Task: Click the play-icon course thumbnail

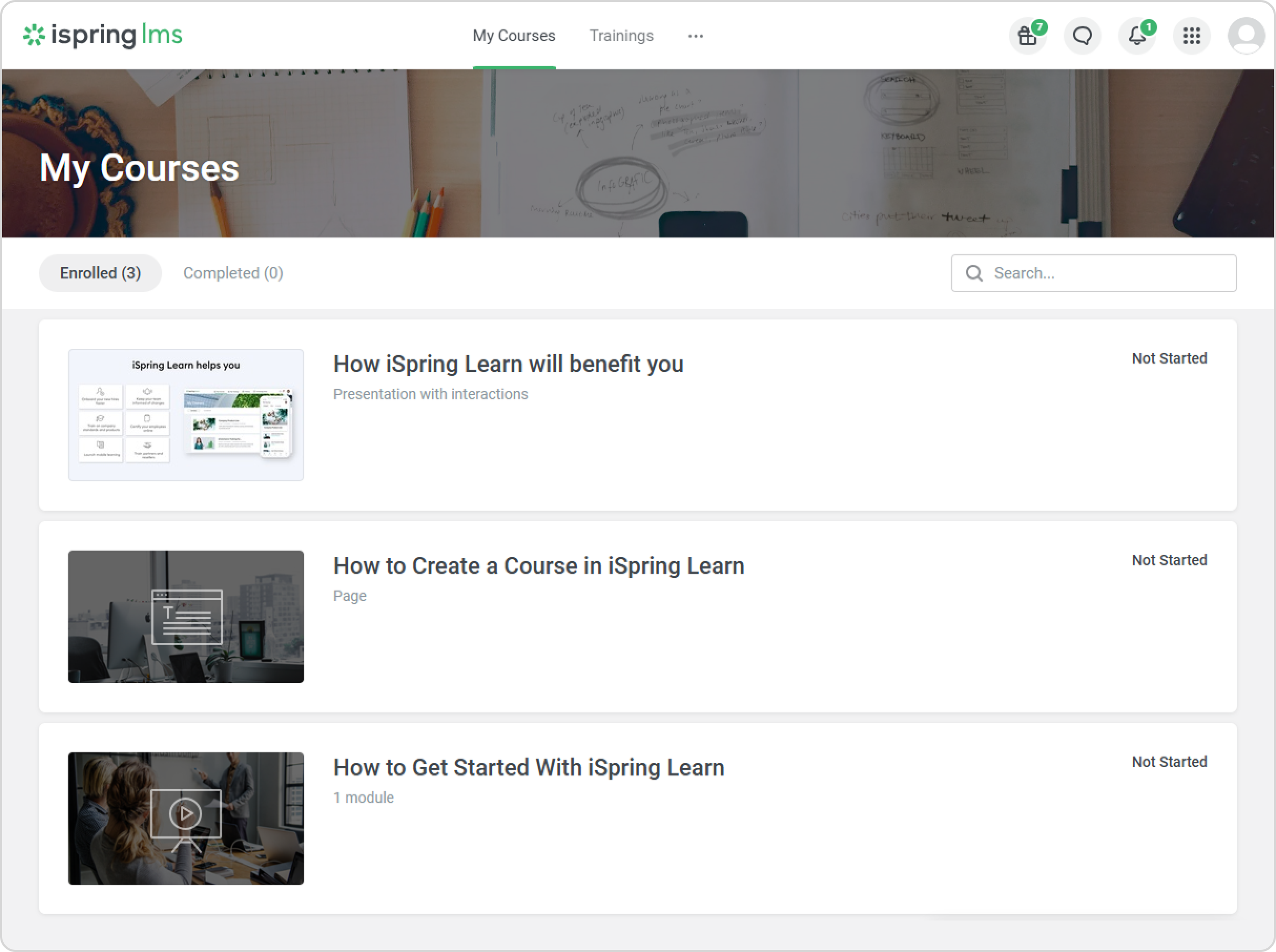Action: [x=186, y=819]
